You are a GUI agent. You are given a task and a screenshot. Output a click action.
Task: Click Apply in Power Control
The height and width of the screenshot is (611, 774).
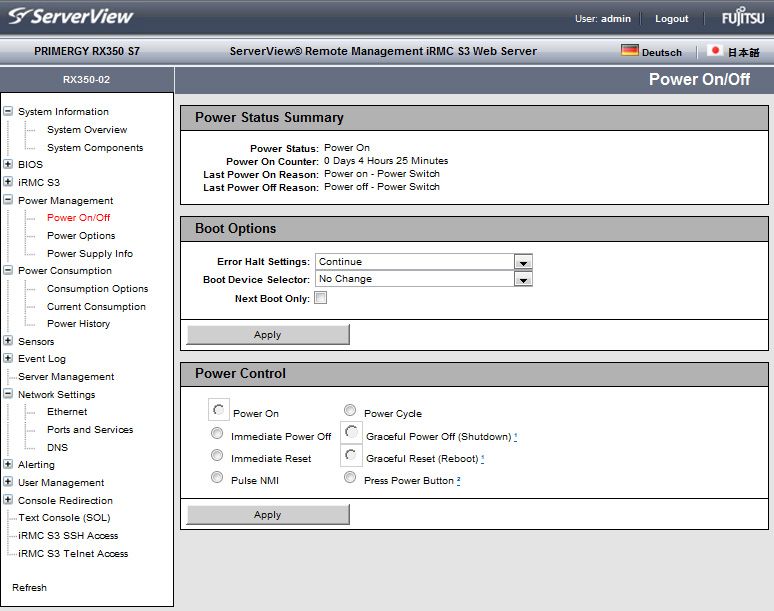click(268, 514)
